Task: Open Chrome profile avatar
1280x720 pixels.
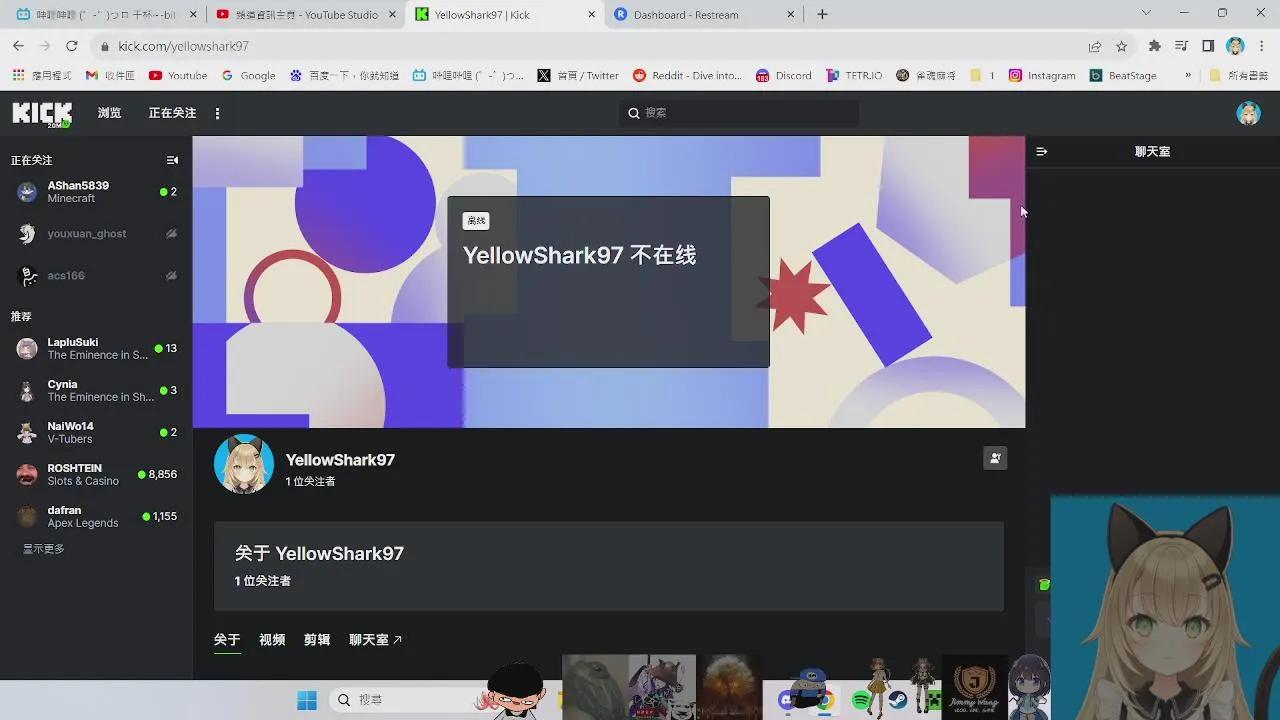Action: click(1235, 46)
